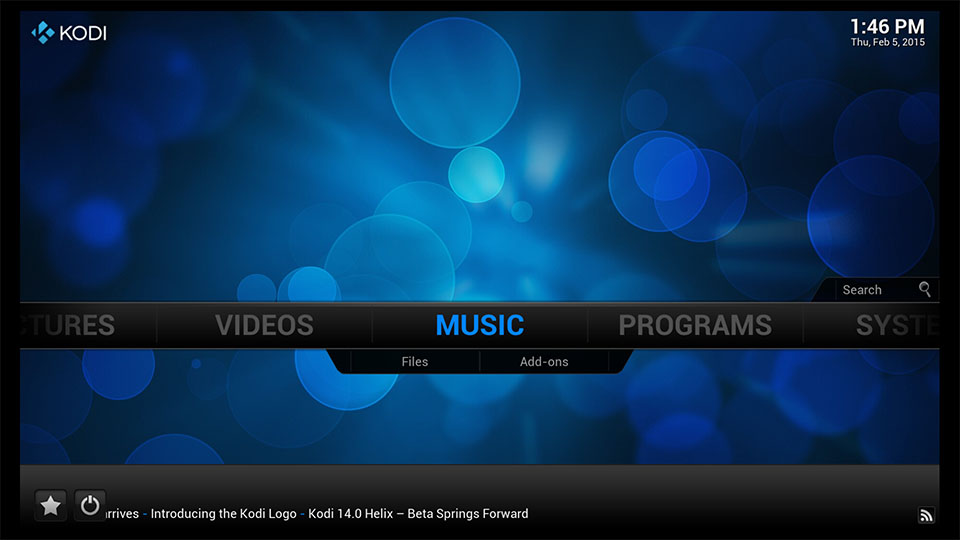Select the partially visible Pictures menu item
Viewport: 960px width, 540px height.
(x=67, y=325)
